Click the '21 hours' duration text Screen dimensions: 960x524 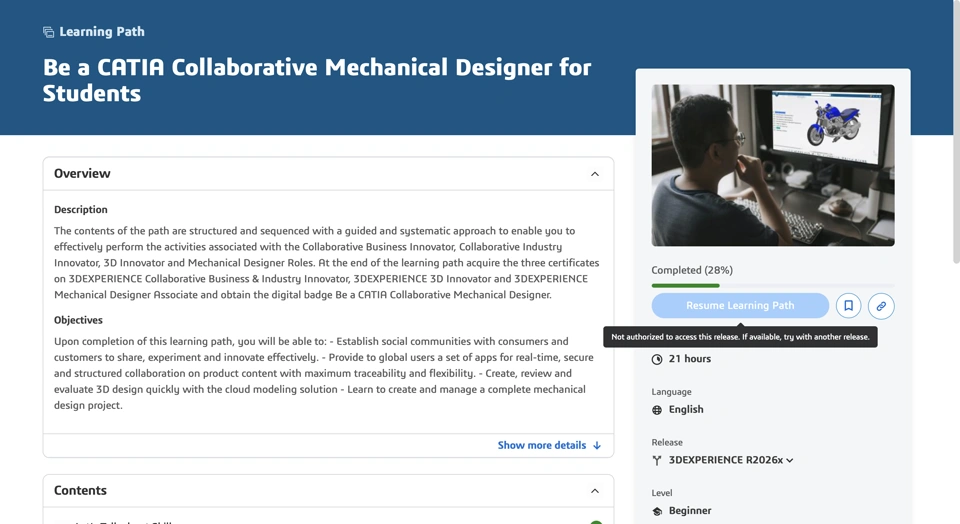689,359
